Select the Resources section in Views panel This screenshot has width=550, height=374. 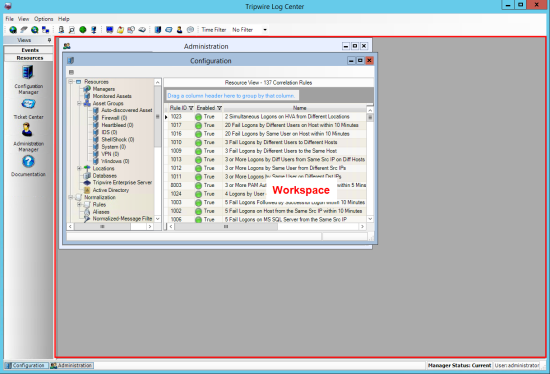[x=30, y=58]
